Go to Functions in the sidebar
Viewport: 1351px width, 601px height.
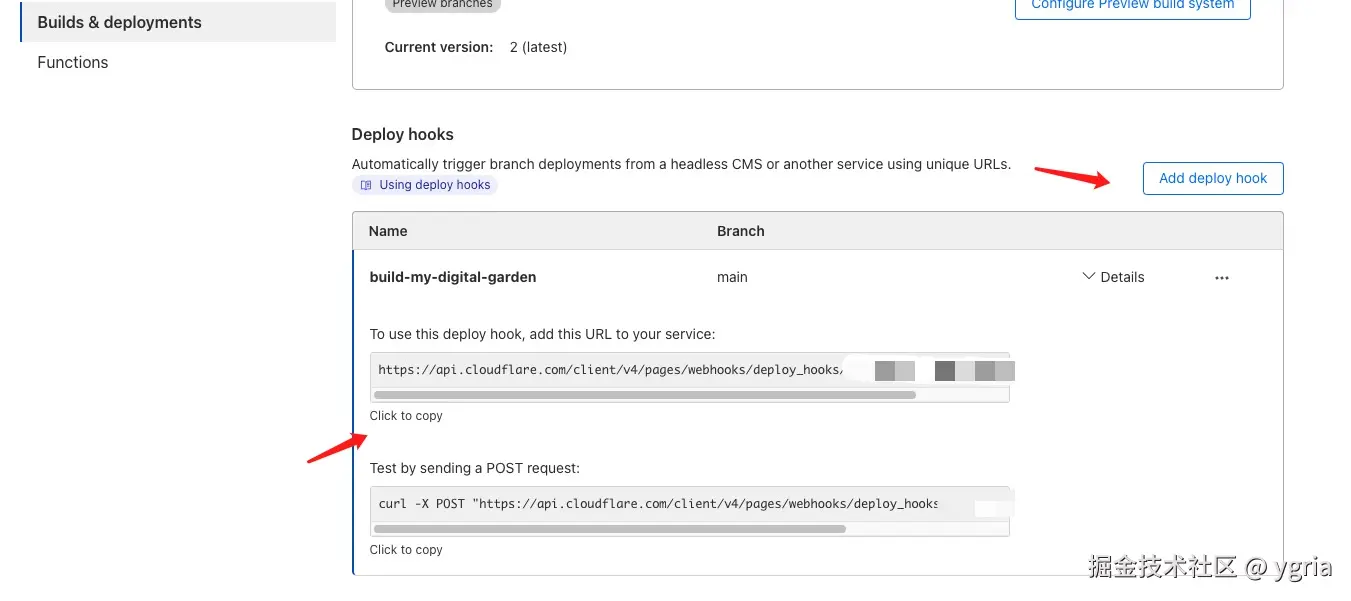click(73, 62)
